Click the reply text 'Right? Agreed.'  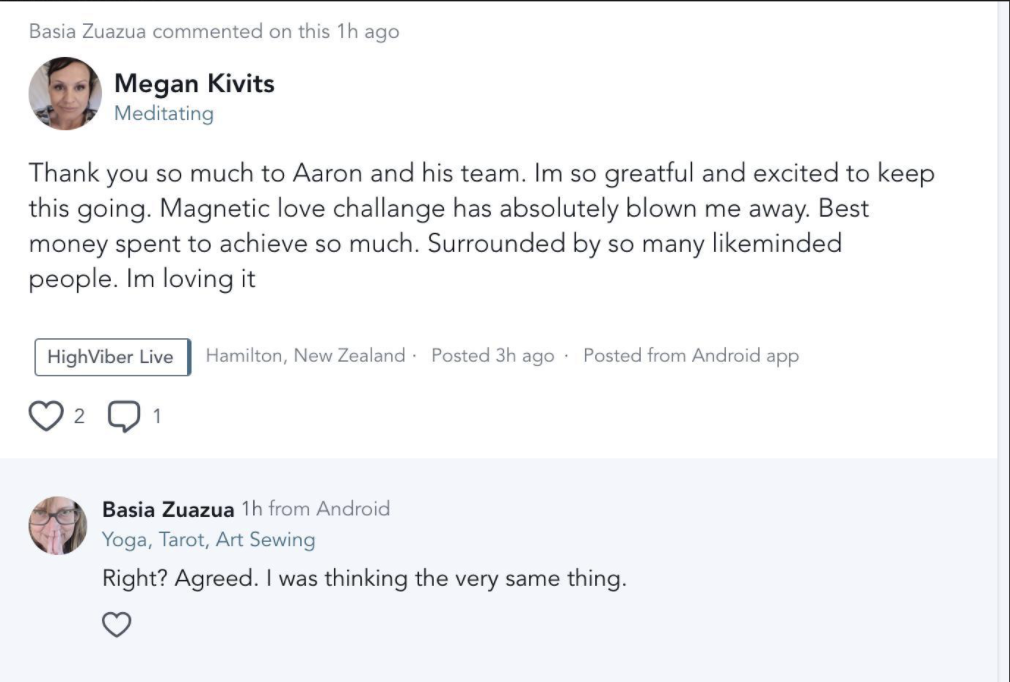pyautogui.click(x=363, y=578)
